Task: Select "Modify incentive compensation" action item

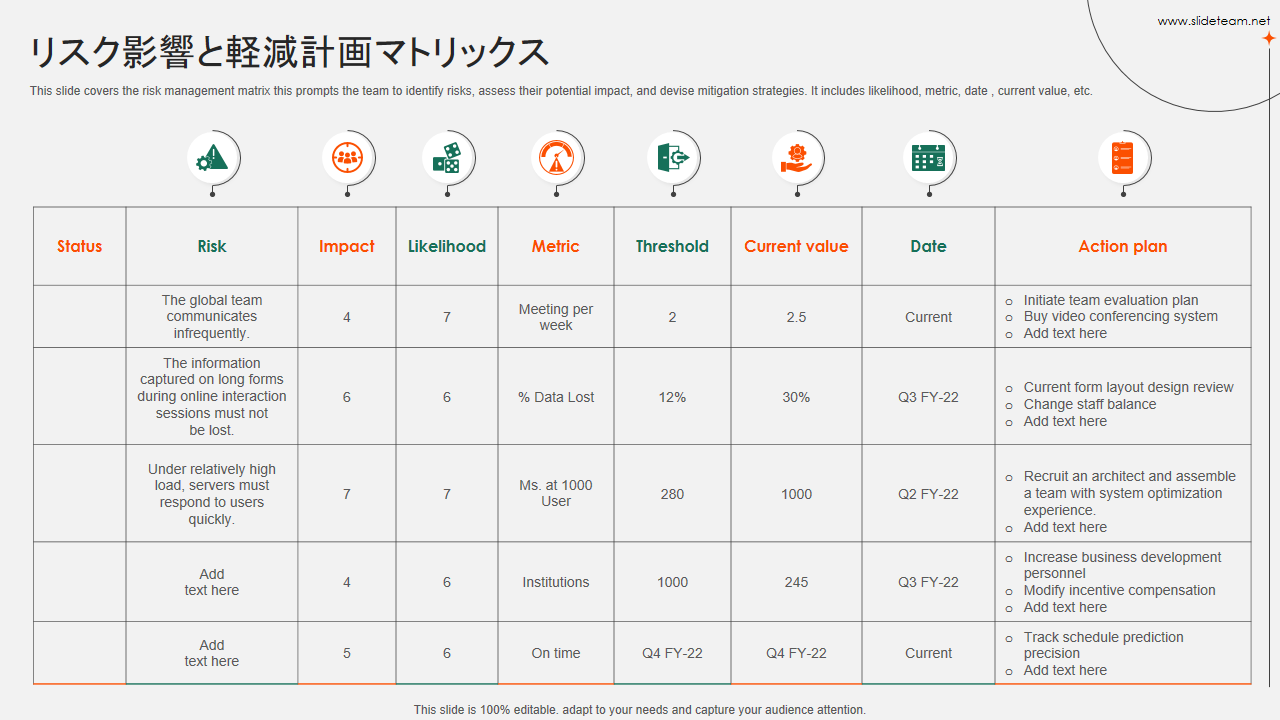Action: 1120,591
